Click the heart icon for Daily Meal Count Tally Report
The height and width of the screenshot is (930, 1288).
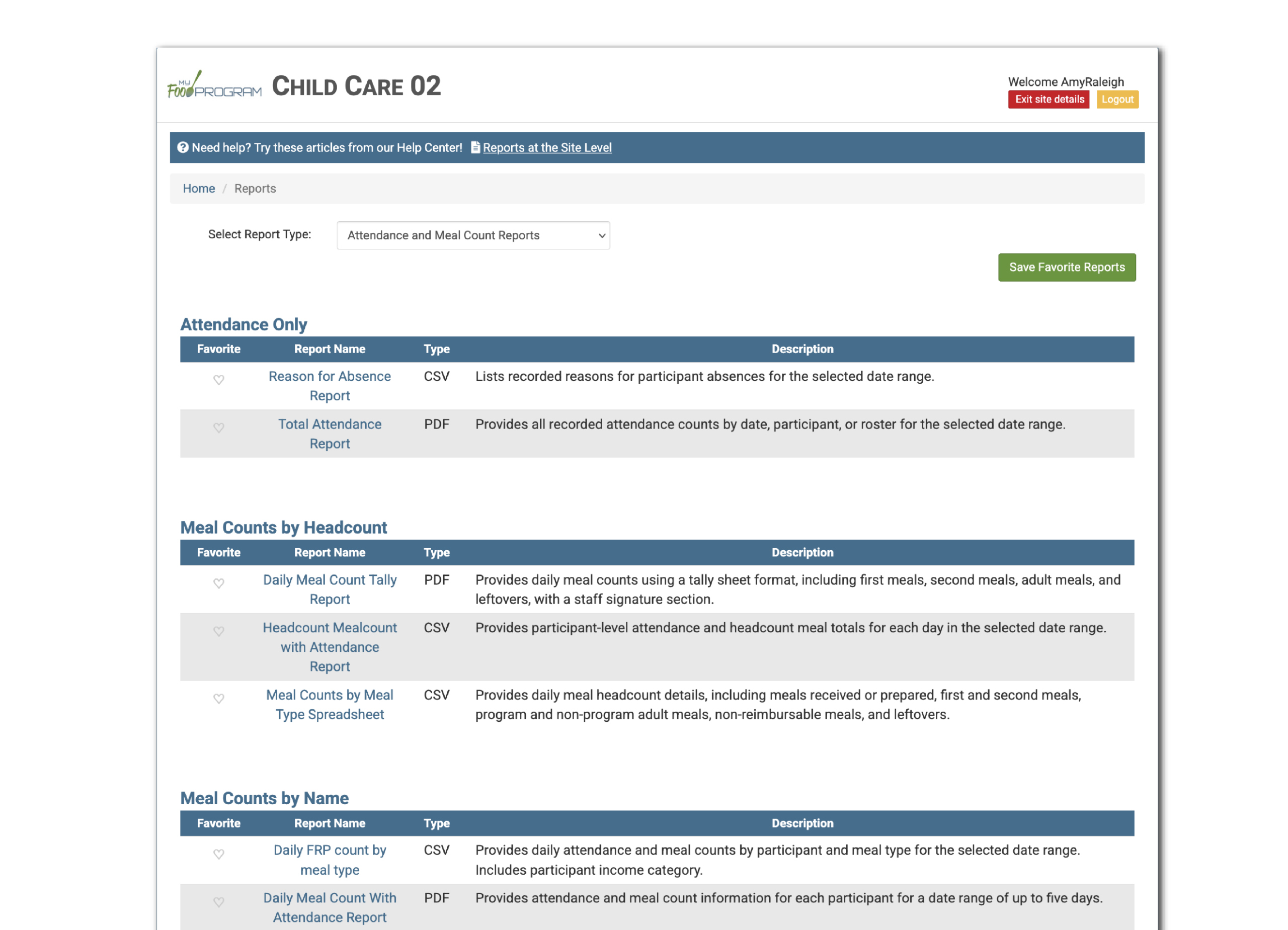[219, 583]
